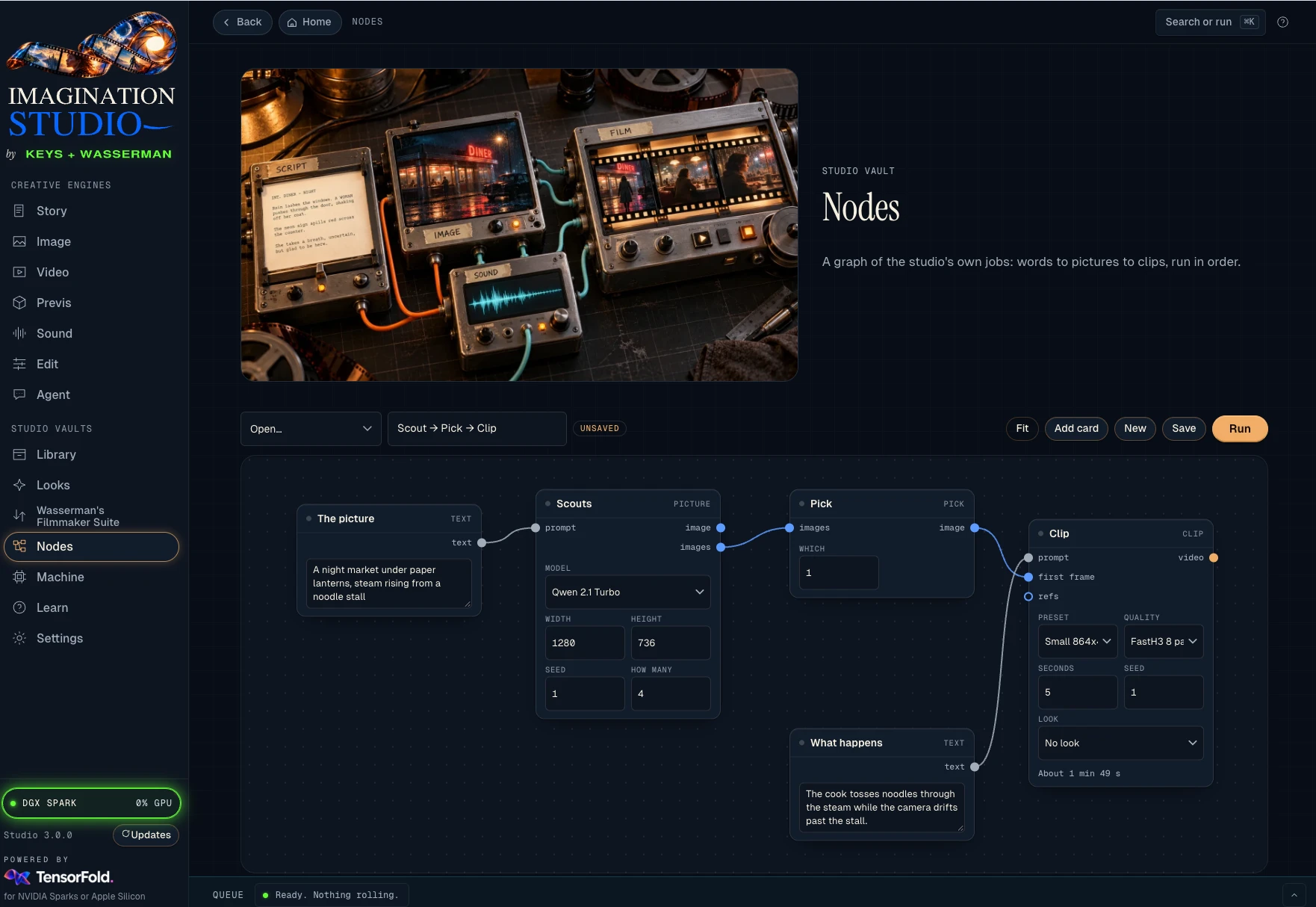Fit the graph to view
1316x907 pixels.
1022,429
